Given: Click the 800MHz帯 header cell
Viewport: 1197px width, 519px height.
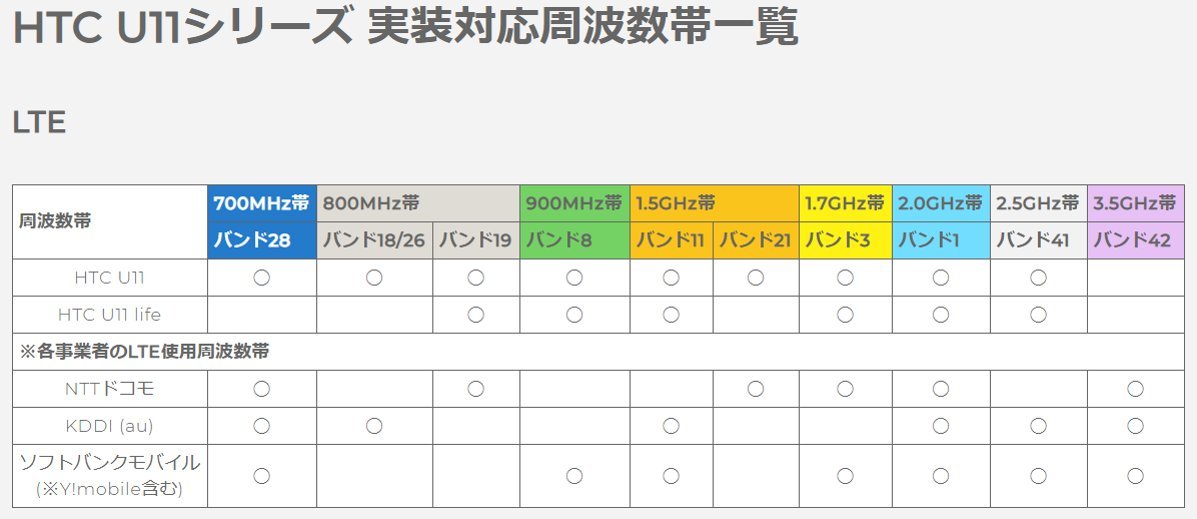Looking at the screenshot, I should [418, 203].
